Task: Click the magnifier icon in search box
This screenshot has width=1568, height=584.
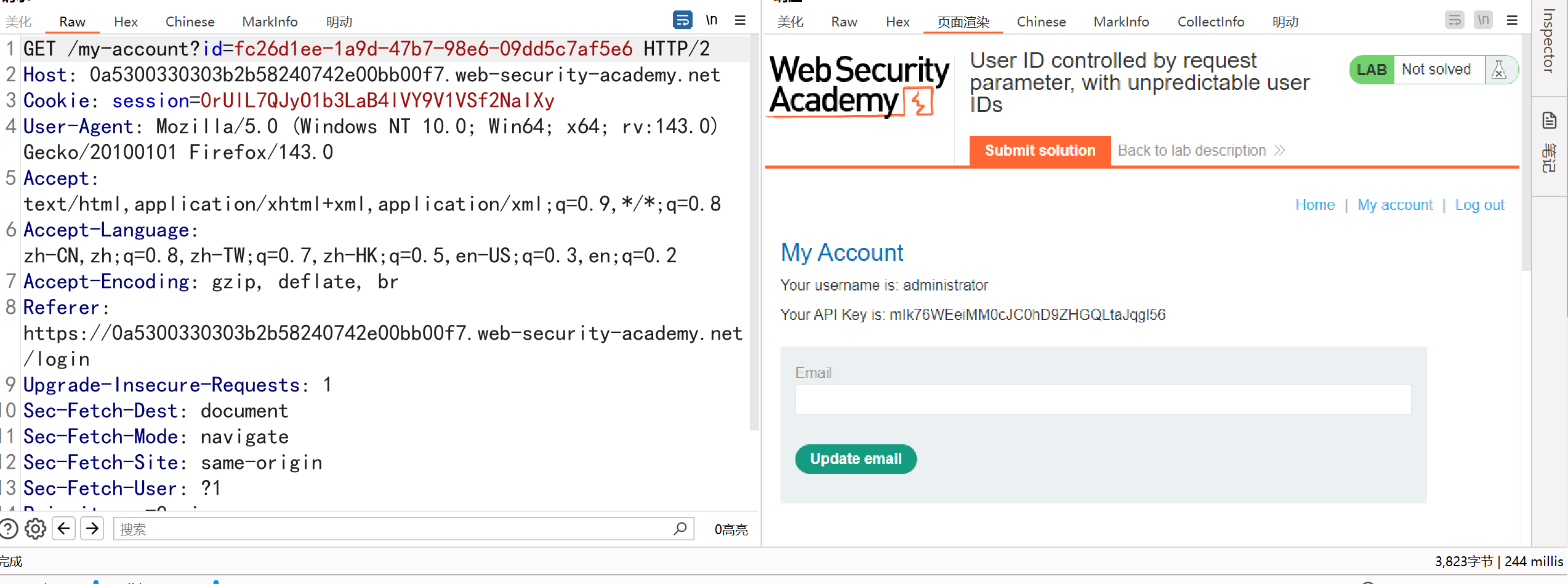Action: click(x=680, y=529)
